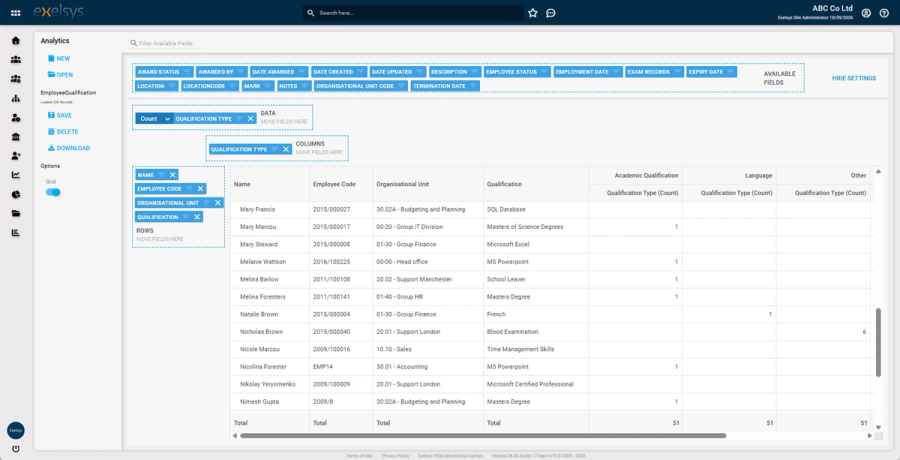Screen dimensions: 900x460
Task: Click the power logout icon
Action: click(x=15, y=449)
